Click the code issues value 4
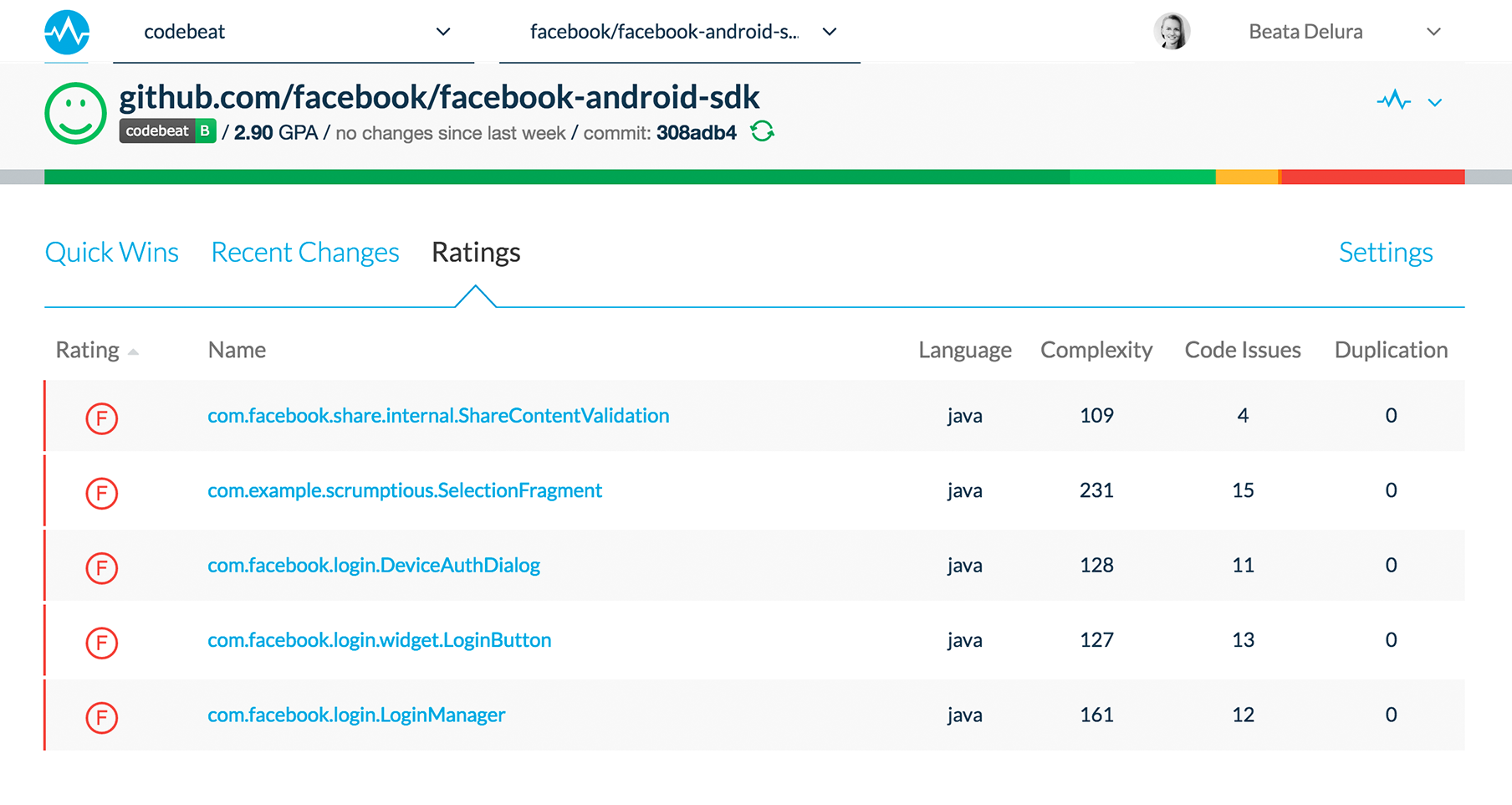The image size is (1512, 805). [x=1243, y=416]
